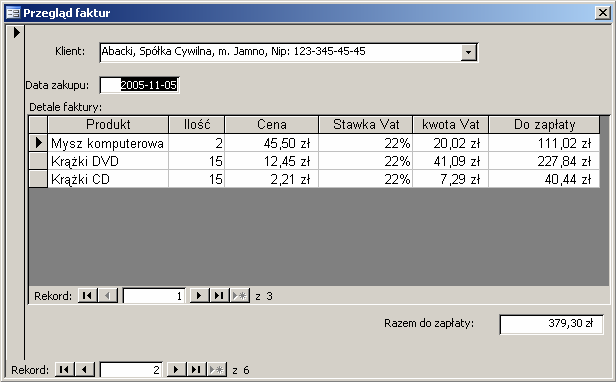
Task: Select row selector for Krążki DVD
Action: coord(38,161)
